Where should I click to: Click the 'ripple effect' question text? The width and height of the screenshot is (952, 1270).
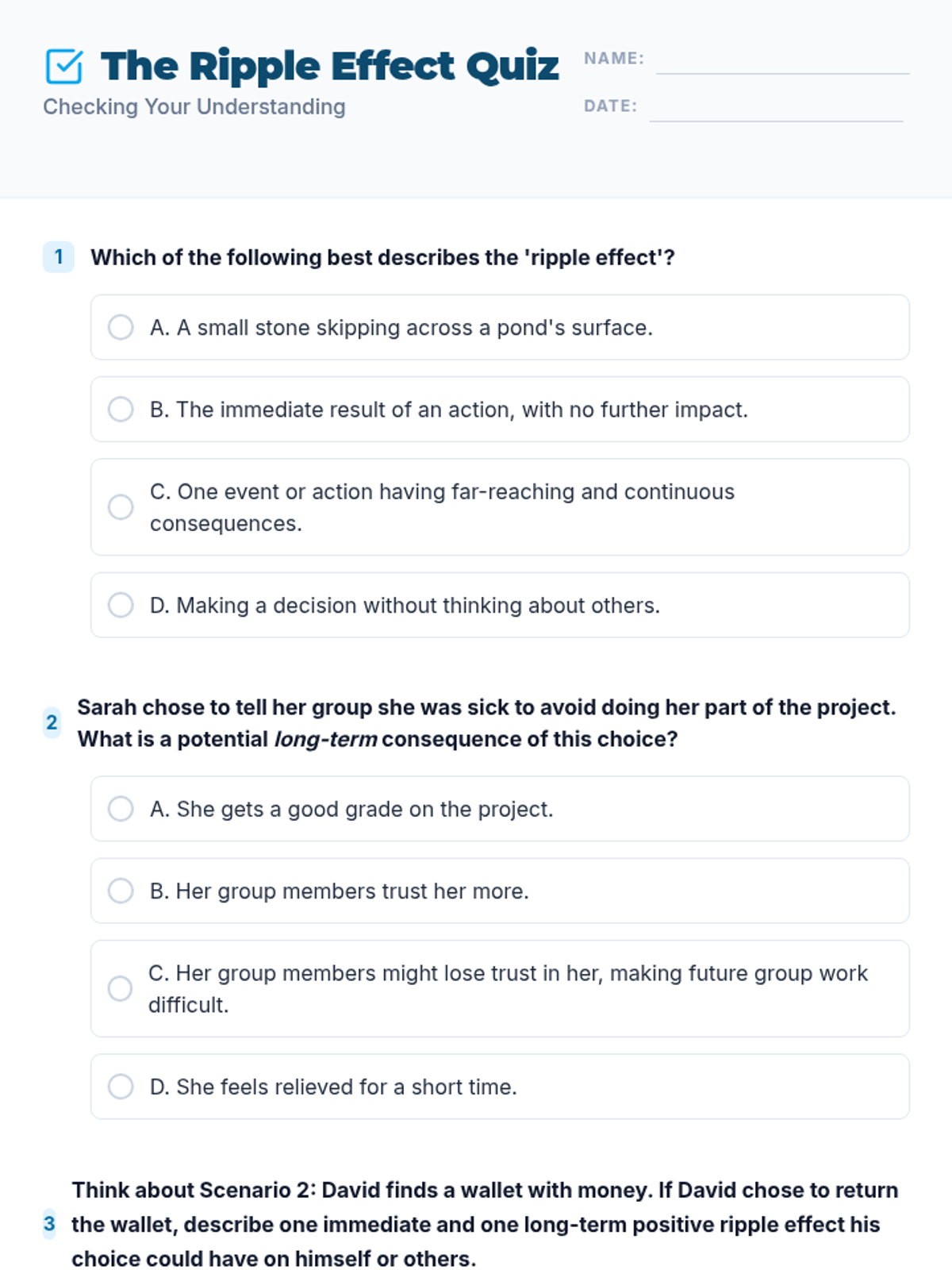(x=382, y=257)
